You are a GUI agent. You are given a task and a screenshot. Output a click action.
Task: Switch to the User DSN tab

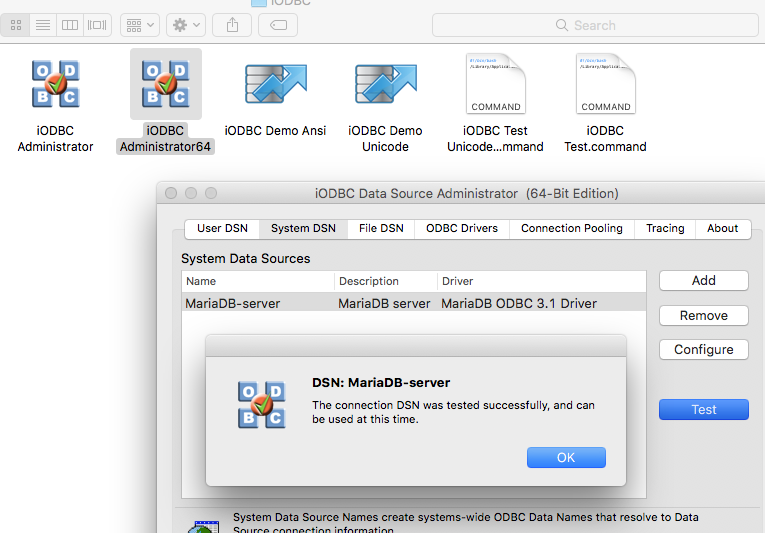coord(222,228)
